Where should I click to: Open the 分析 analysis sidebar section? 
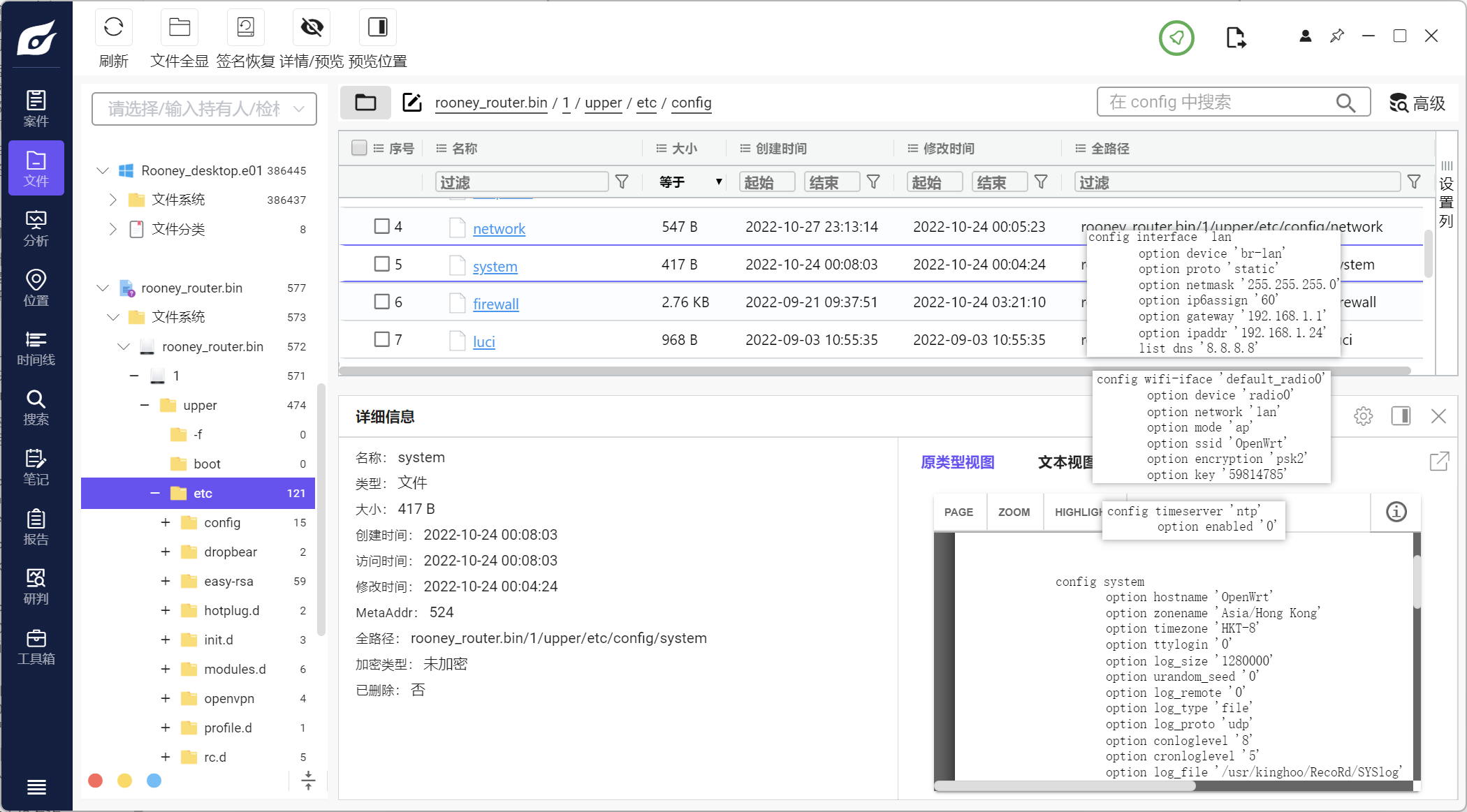click(x=36, y=228)
